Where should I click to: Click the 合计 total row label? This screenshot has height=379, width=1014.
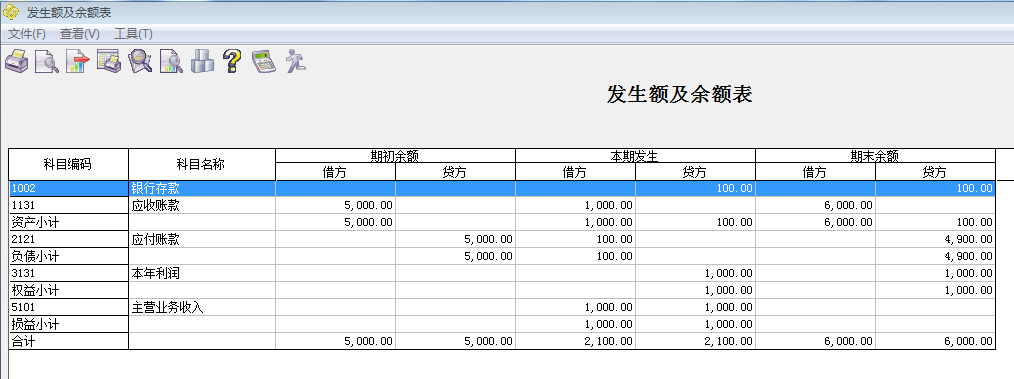tap(23, 341)
